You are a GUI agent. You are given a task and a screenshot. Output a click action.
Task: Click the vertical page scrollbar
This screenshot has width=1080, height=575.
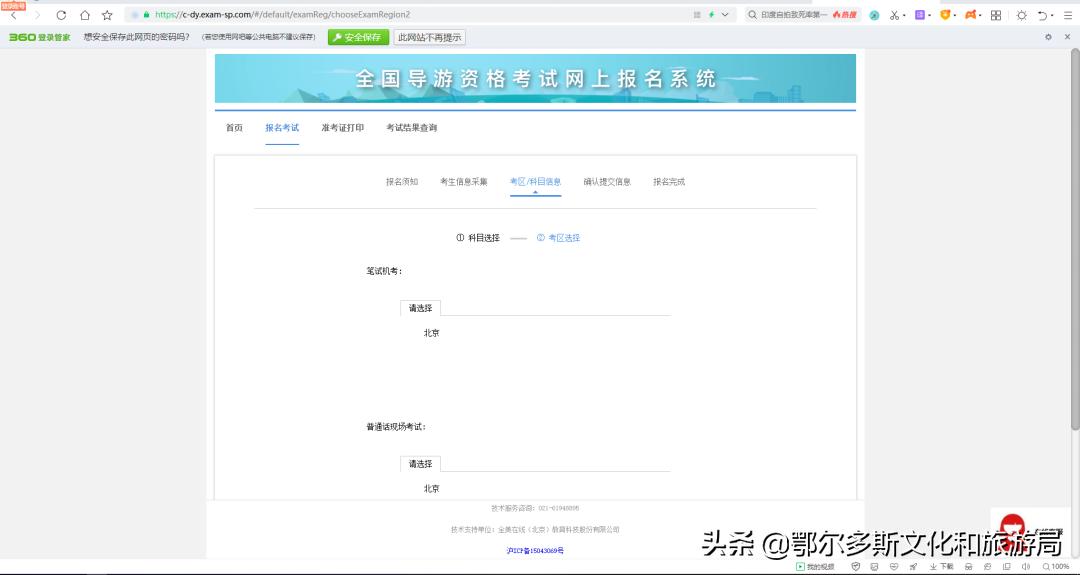pos(1074,240)
